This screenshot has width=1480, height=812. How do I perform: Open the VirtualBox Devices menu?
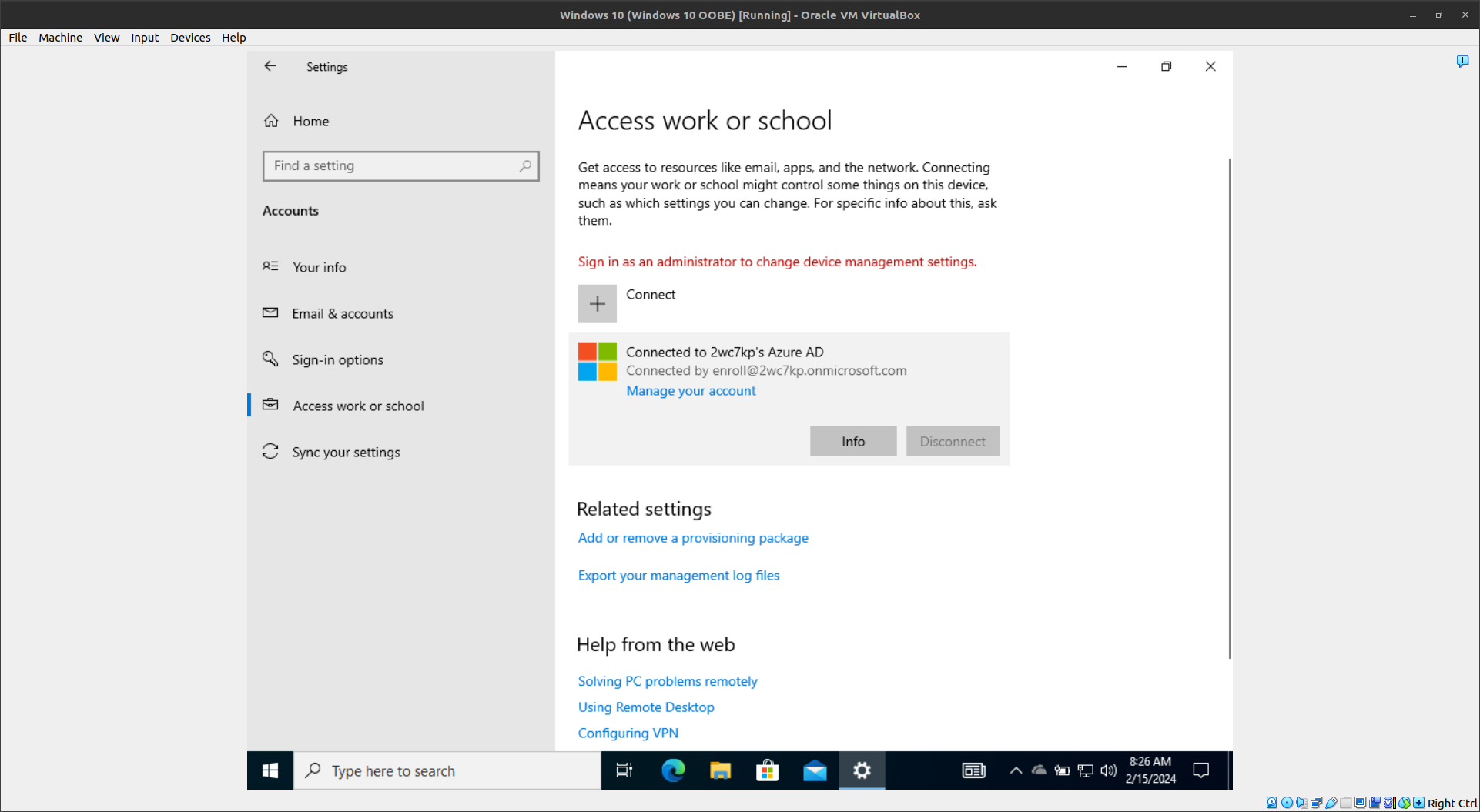click(190, 38)
